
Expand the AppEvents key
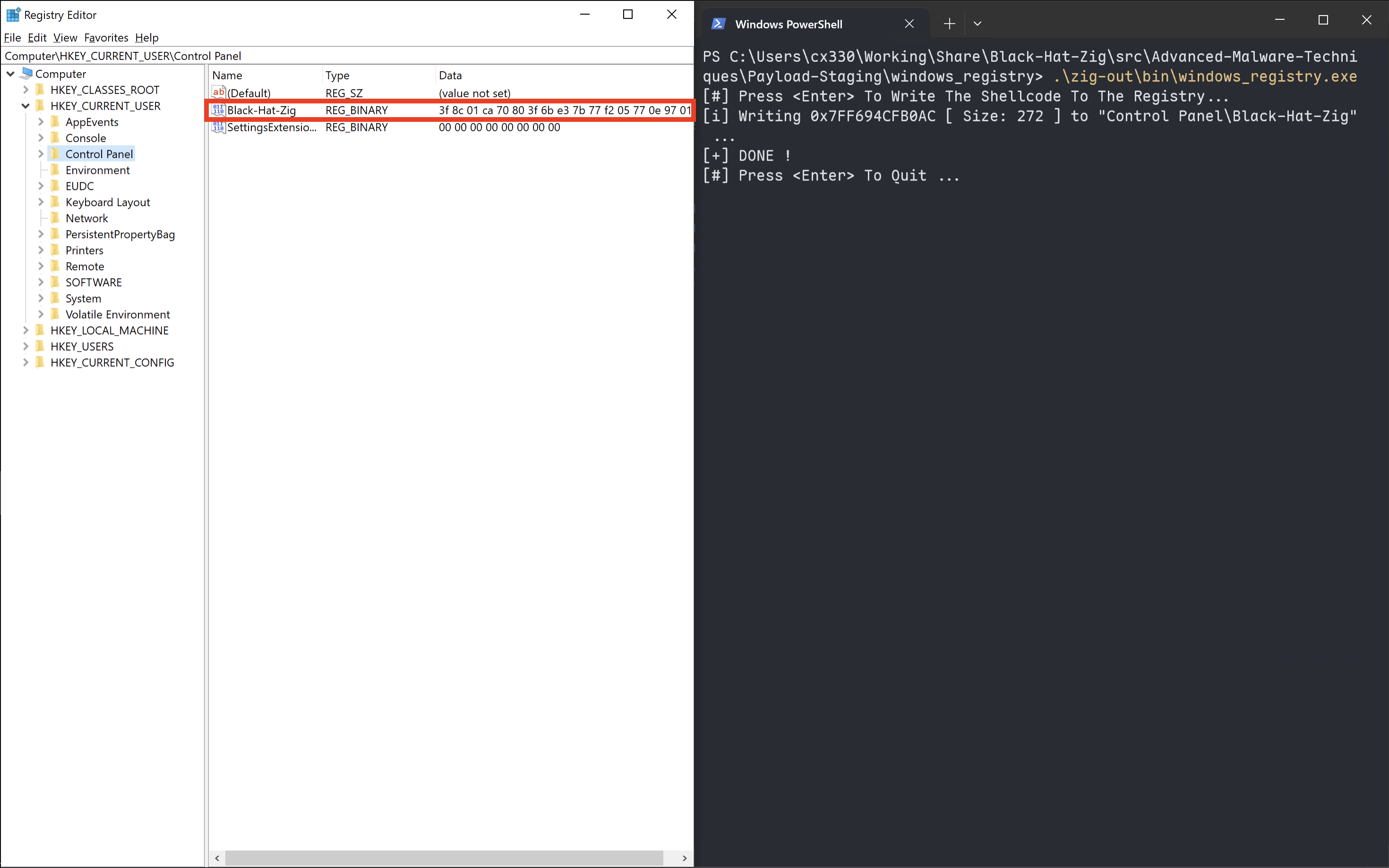(x=41, y=122)
